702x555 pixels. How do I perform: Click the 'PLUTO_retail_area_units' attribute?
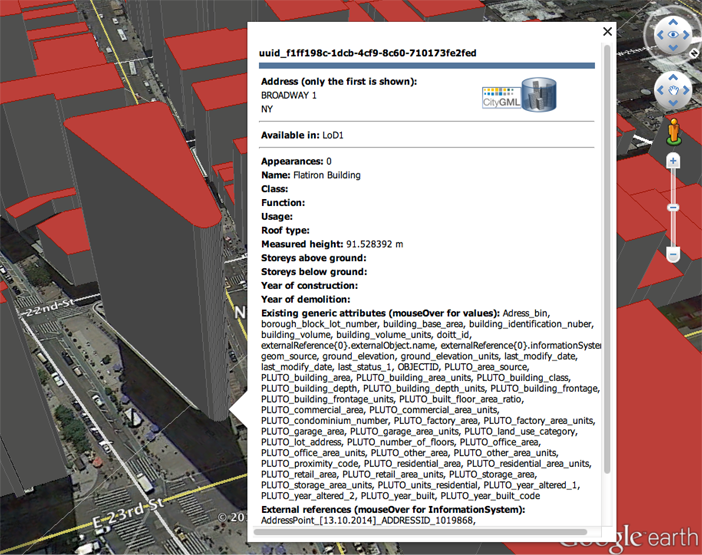(393, 474)
